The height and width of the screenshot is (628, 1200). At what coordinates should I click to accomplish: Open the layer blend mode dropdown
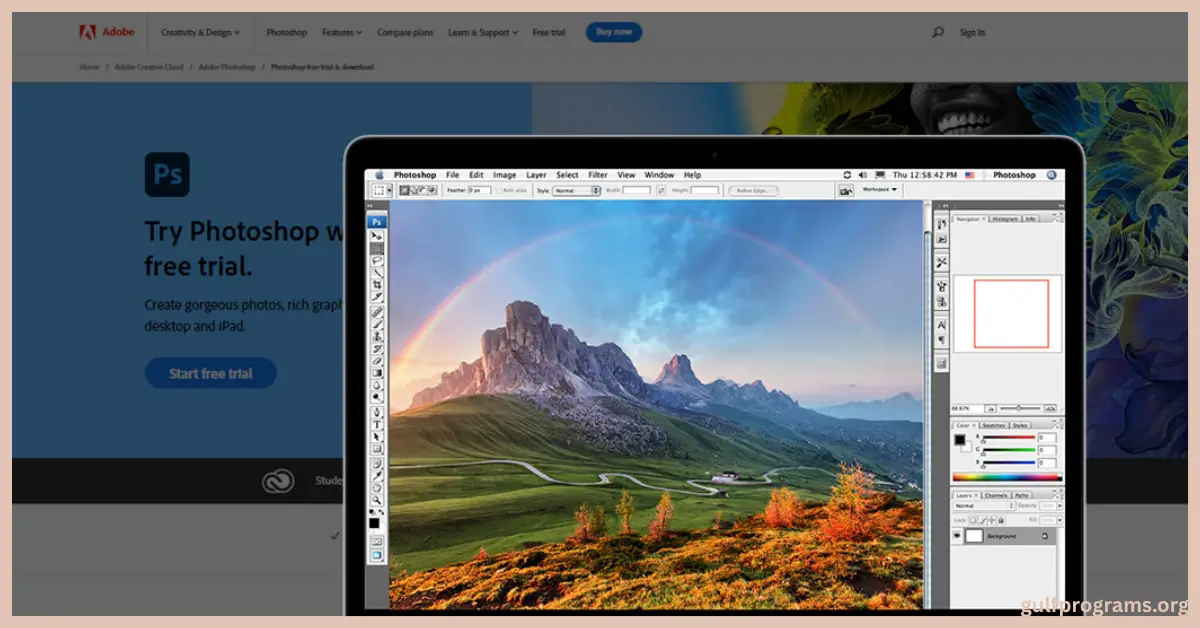point(984,506)
